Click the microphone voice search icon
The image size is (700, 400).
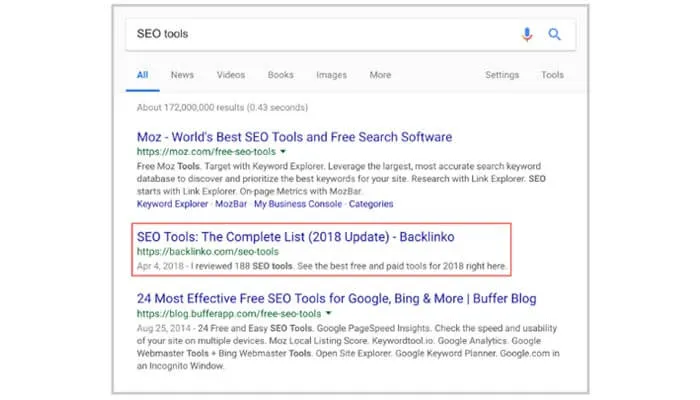point(527,34)
